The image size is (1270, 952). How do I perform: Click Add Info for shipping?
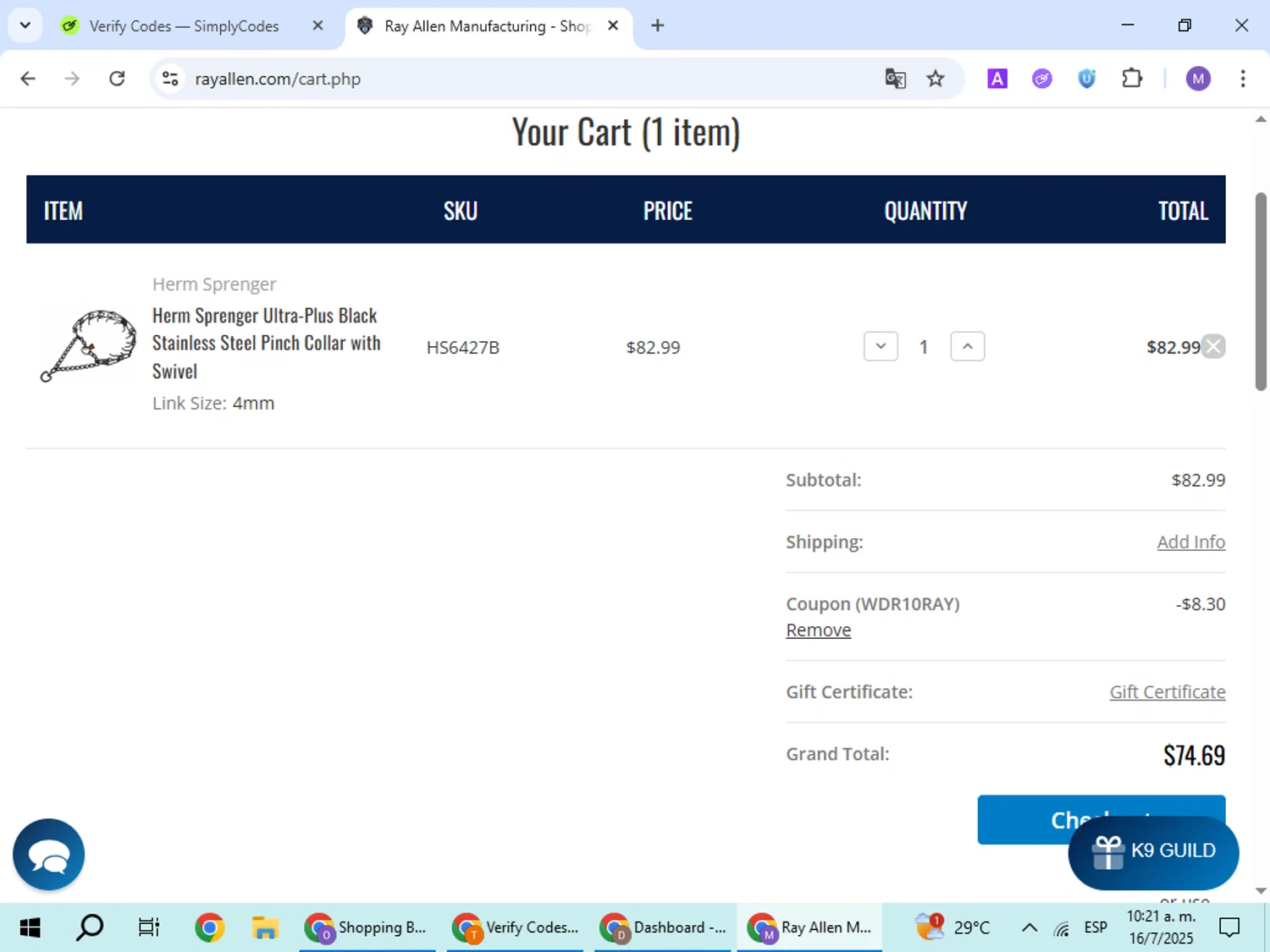(x=1190, y=542)
